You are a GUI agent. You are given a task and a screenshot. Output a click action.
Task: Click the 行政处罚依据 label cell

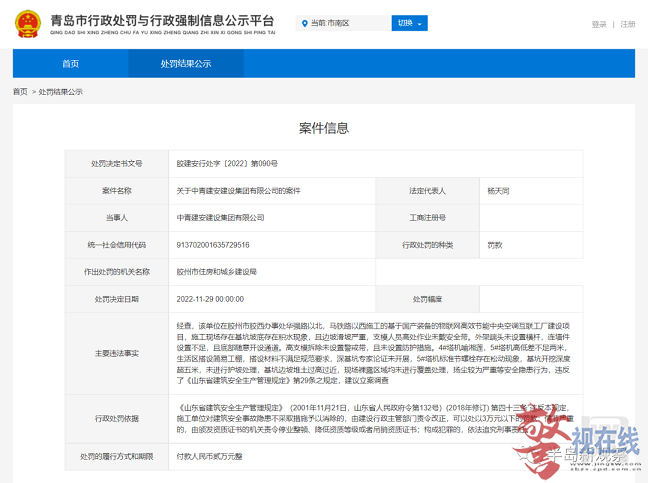[117, 419]
